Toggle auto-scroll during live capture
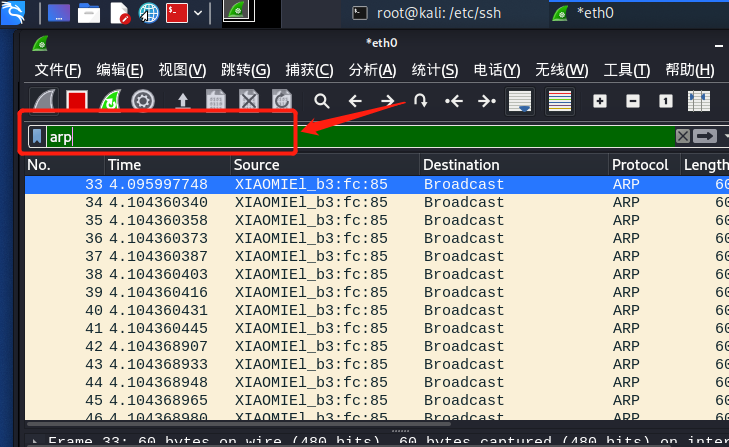The height and width of the screenshot is (447, 729). coord(520,101)
